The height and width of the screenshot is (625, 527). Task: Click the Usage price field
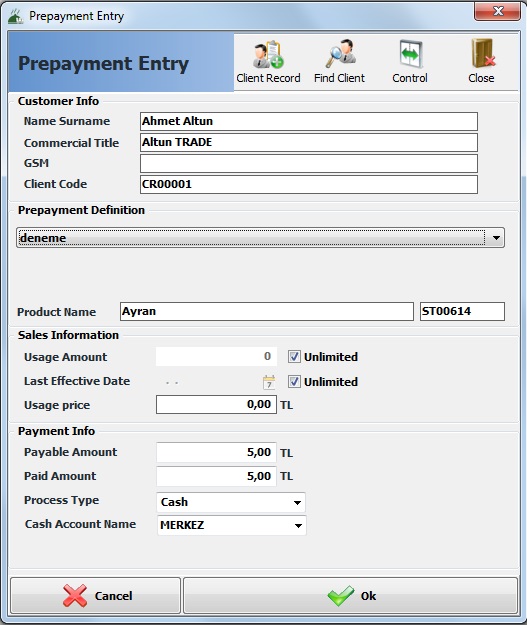[x=216, y=405]
